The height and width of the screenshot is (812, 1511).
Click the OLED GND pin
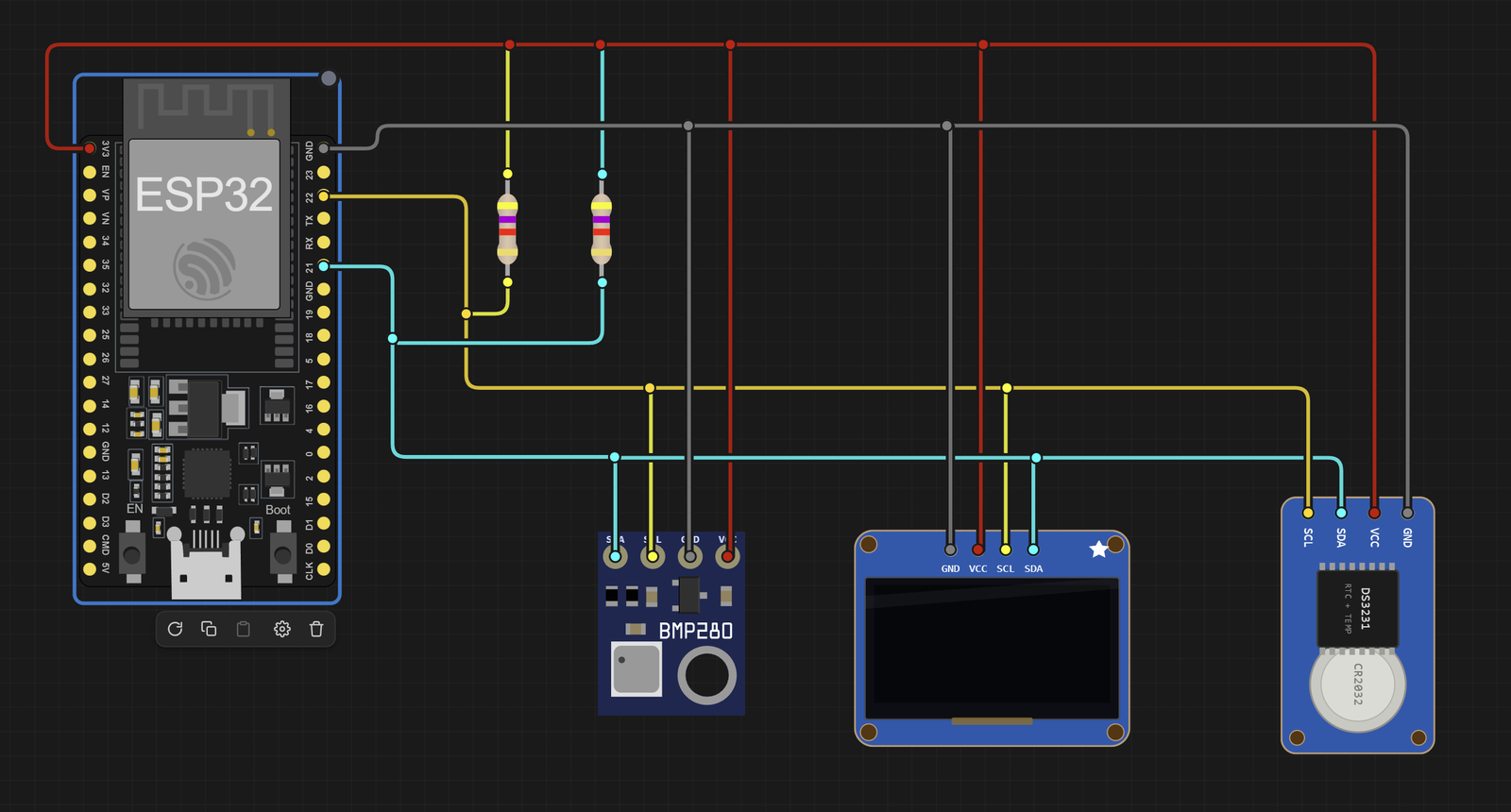tap(950, 550)
